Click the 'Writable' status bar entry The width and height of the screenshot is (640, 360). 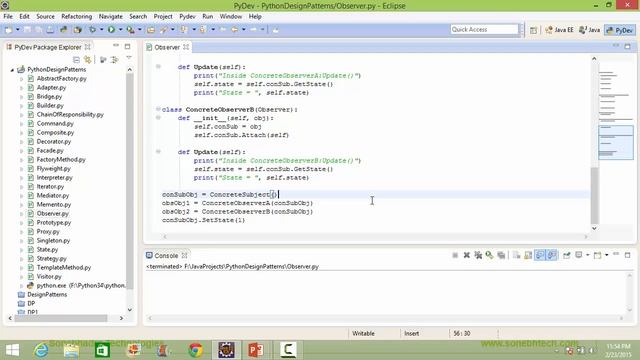[x=363, y=333]
